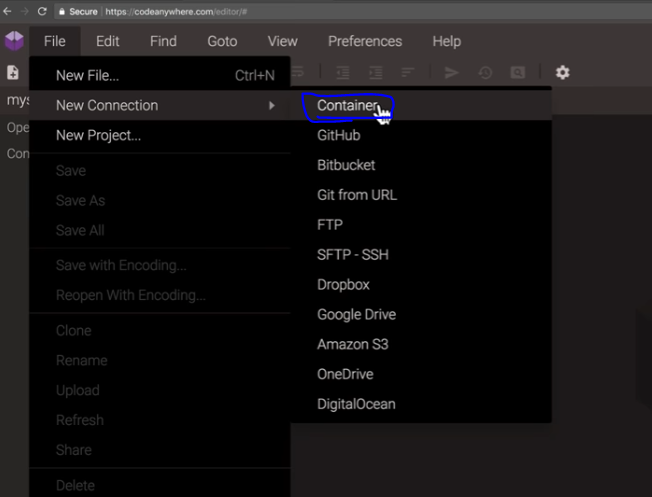This screenshot has width=652, height=497.
Task: Select Google Drive connection
Action: coord(421,314)
